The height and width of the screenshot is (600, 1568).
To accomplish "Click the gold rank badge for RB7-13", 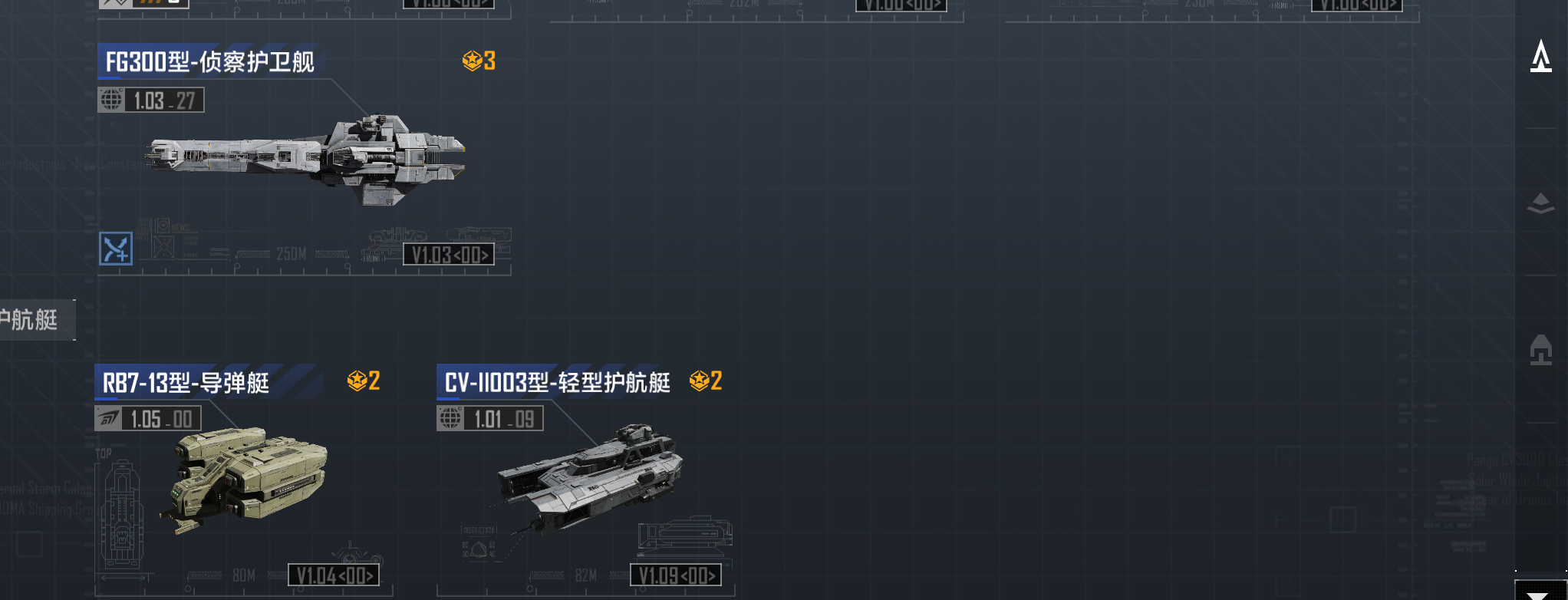I will pos(364,381).
